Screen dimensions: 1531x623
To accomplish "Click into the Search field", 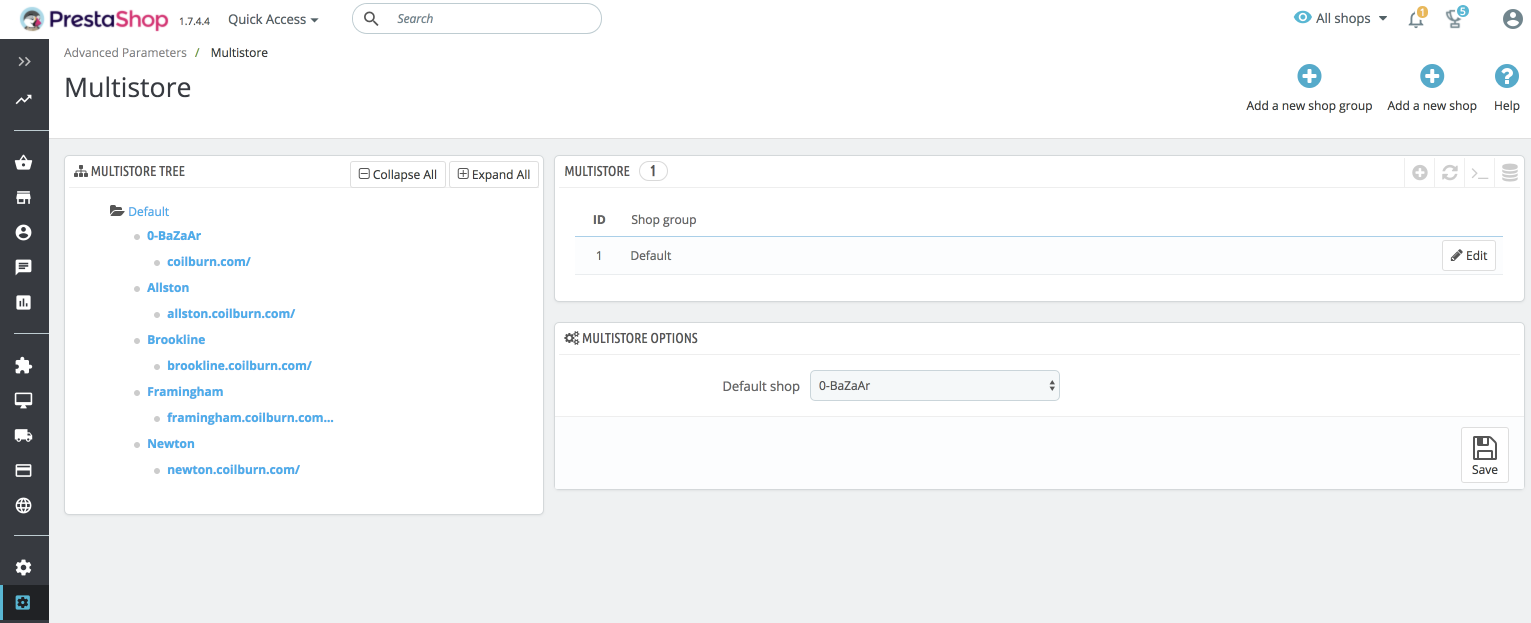I will tap(490, 19).
